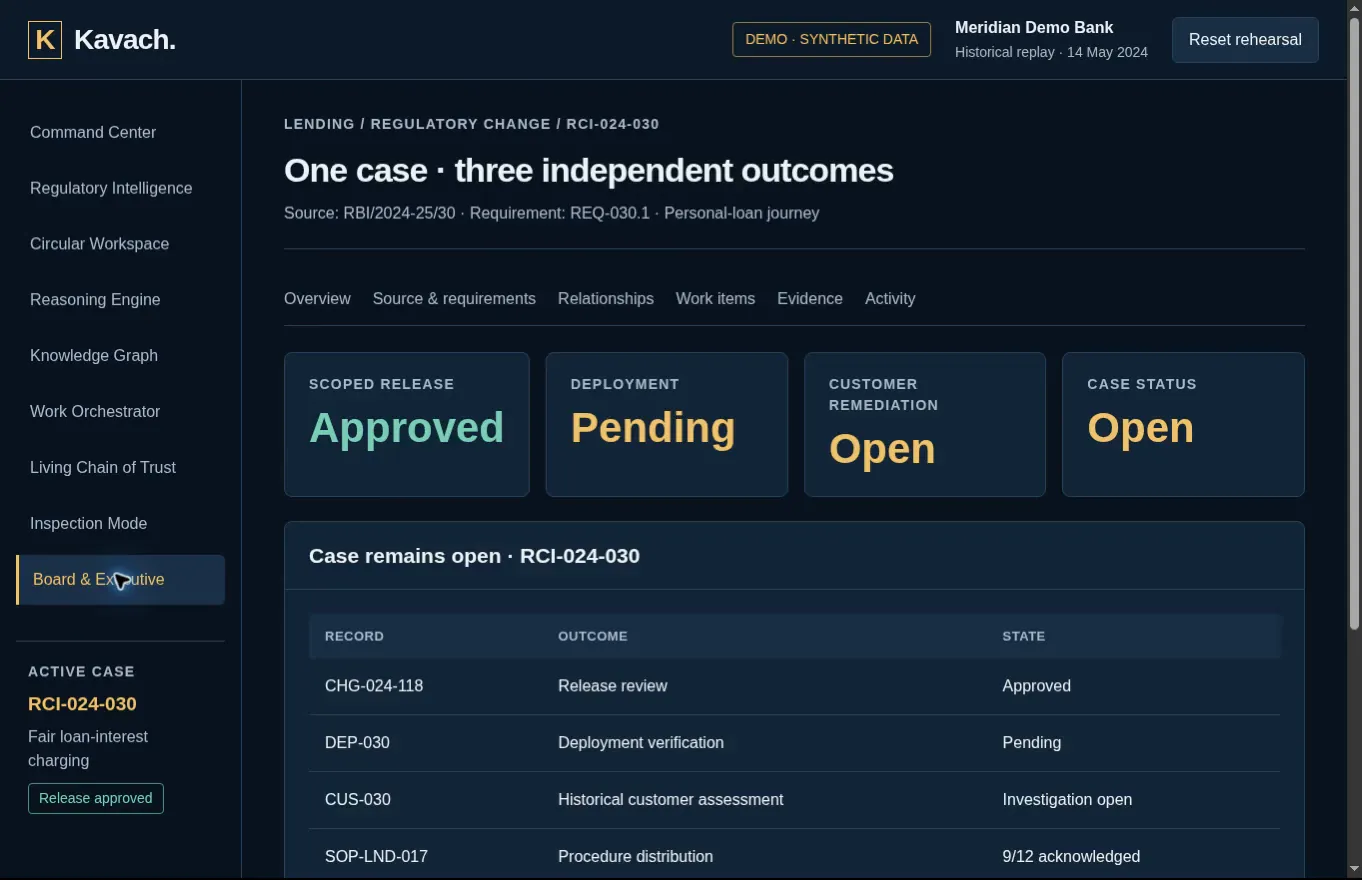Select record CHG-024-118
This screenshot has width=1362, height=880.
pos(374,686)
